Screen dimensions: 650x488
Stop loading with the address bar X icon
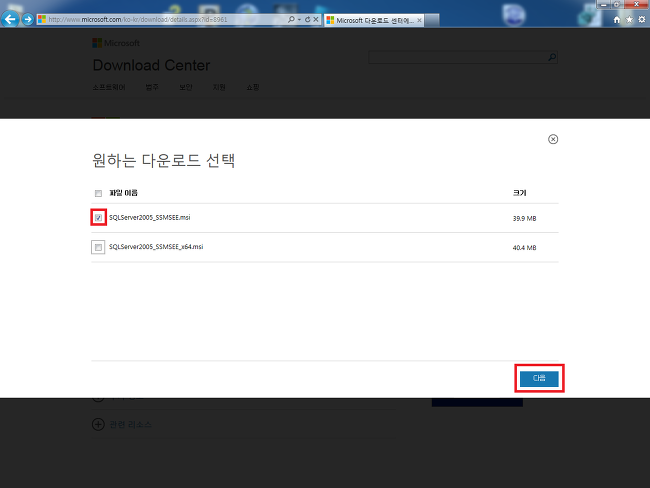(x=316, y=19)
